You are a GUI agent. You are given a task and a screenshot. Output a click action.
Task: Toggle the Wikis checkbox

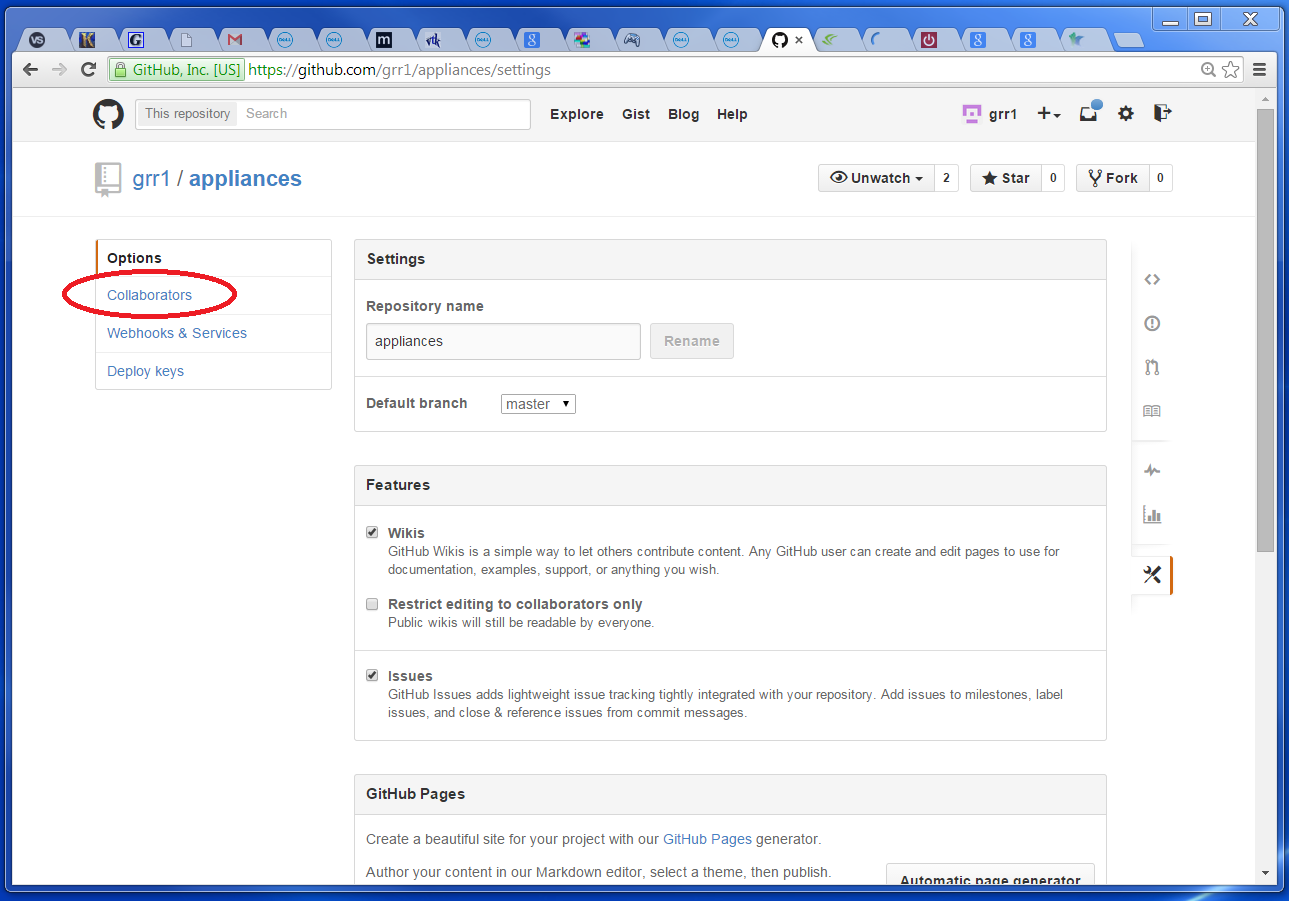tap(372, 533)
